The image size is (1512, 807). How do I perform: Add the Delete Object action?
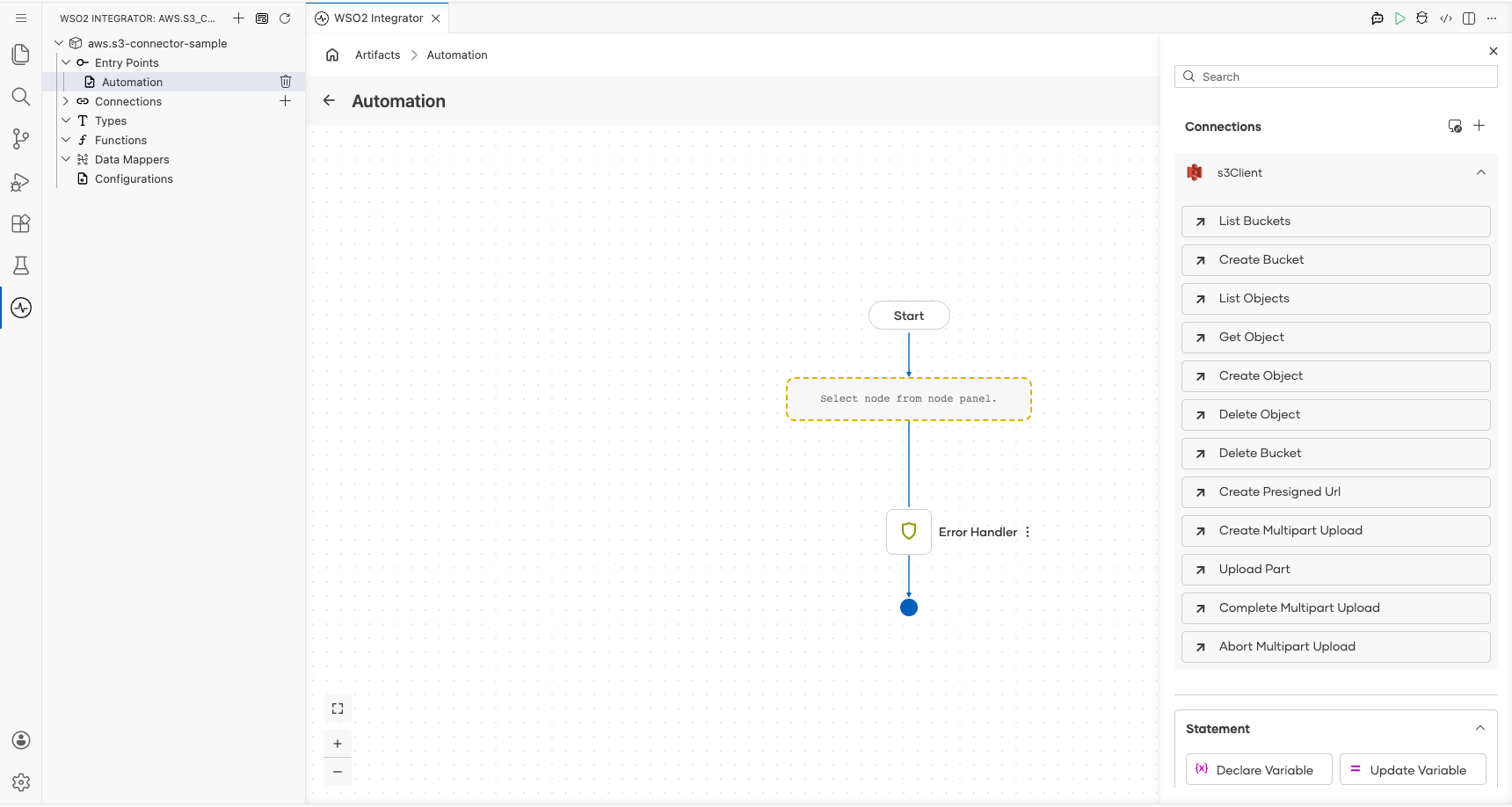click(1335, 415)
